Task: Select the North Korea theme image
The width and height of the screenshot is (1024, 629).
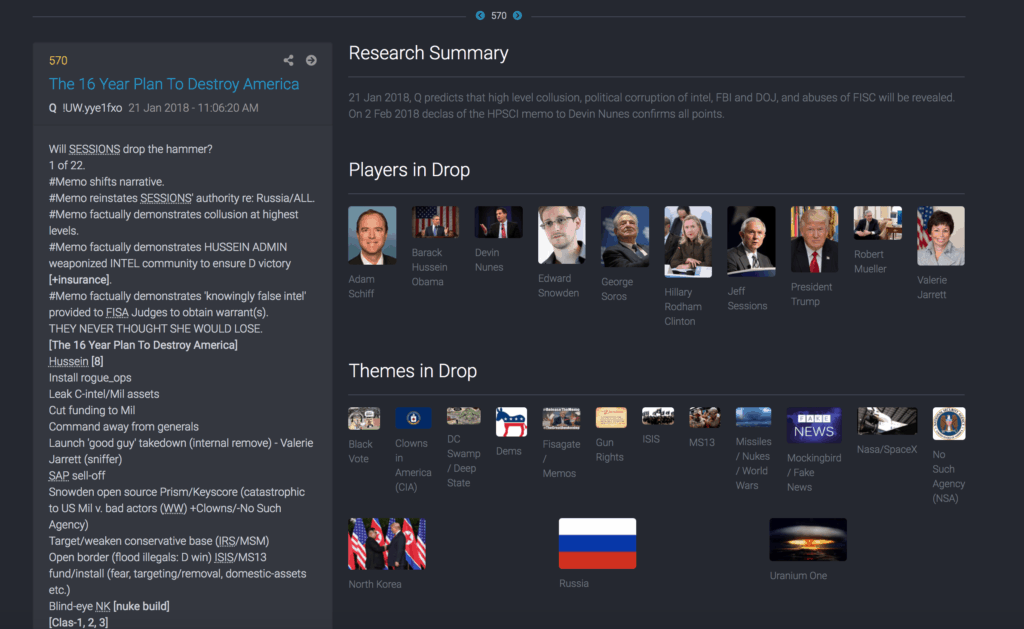Action: pos(387,543)
